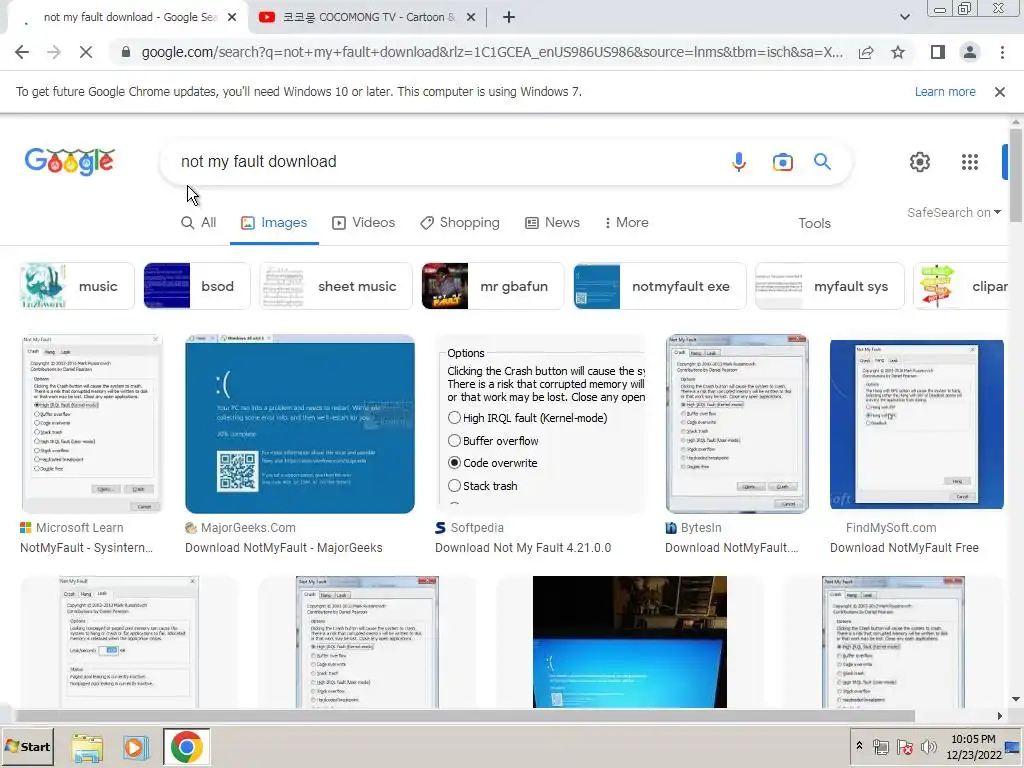This screenshot has width=1024, height=768.
Task: Expand the SafeSearch on dropdown
Action: pos(953,213)
